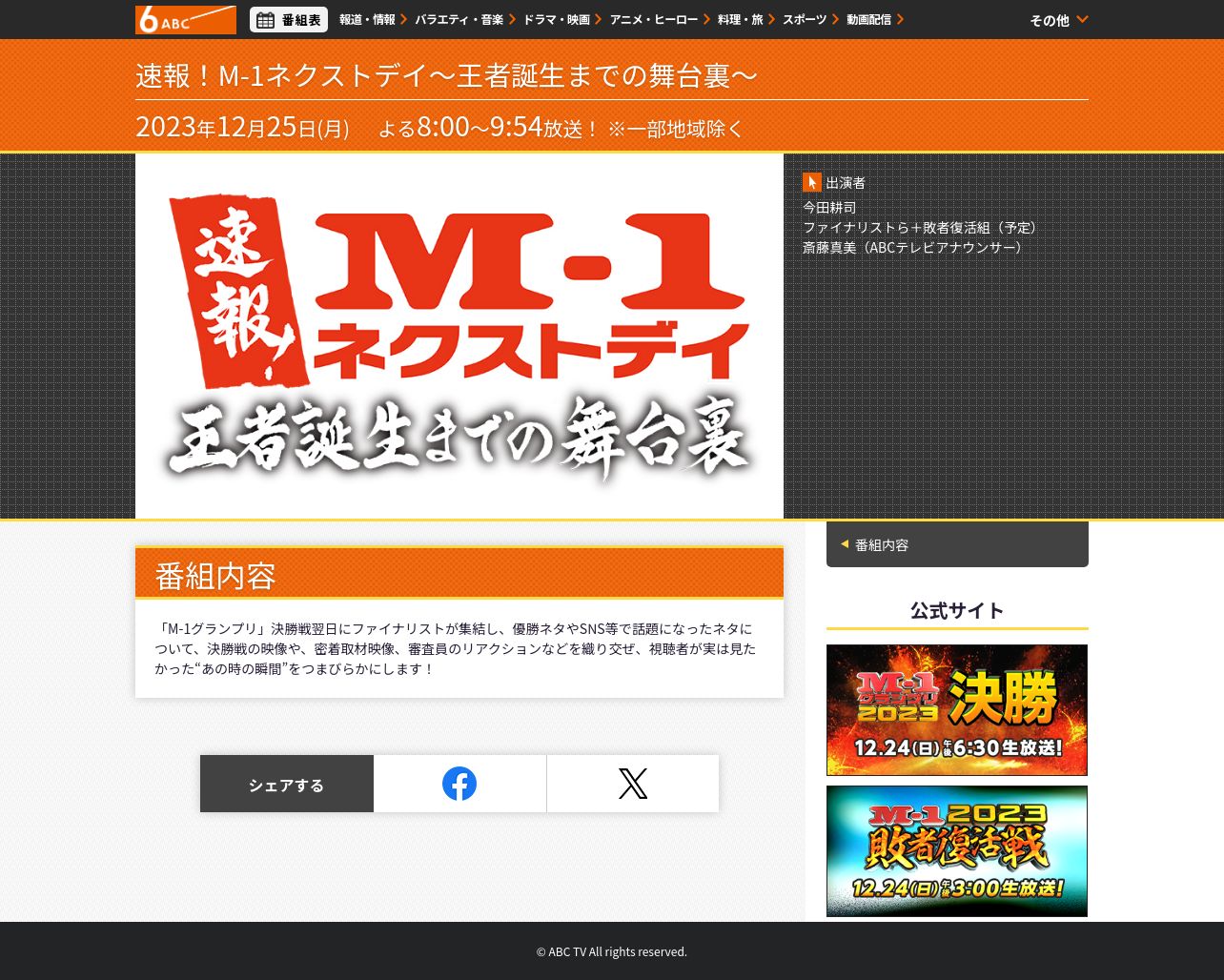
Task: Click the cursor icon beside 出演者
Action: [812, 182]
